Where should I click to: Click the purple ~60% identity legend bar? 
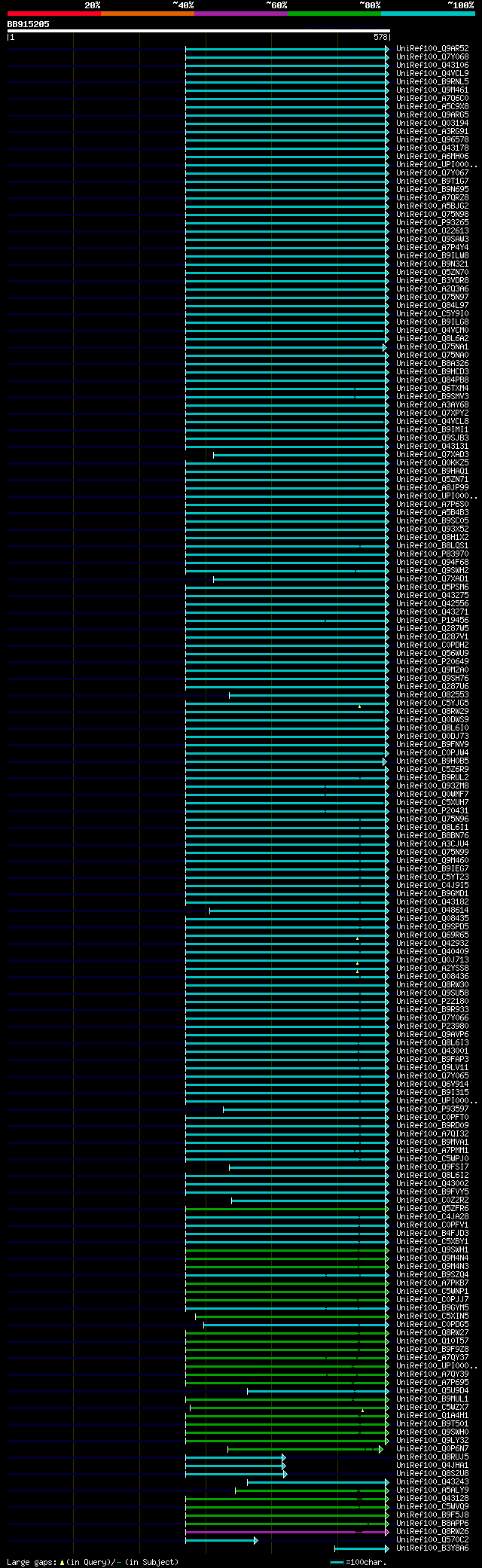click(241, 14)
